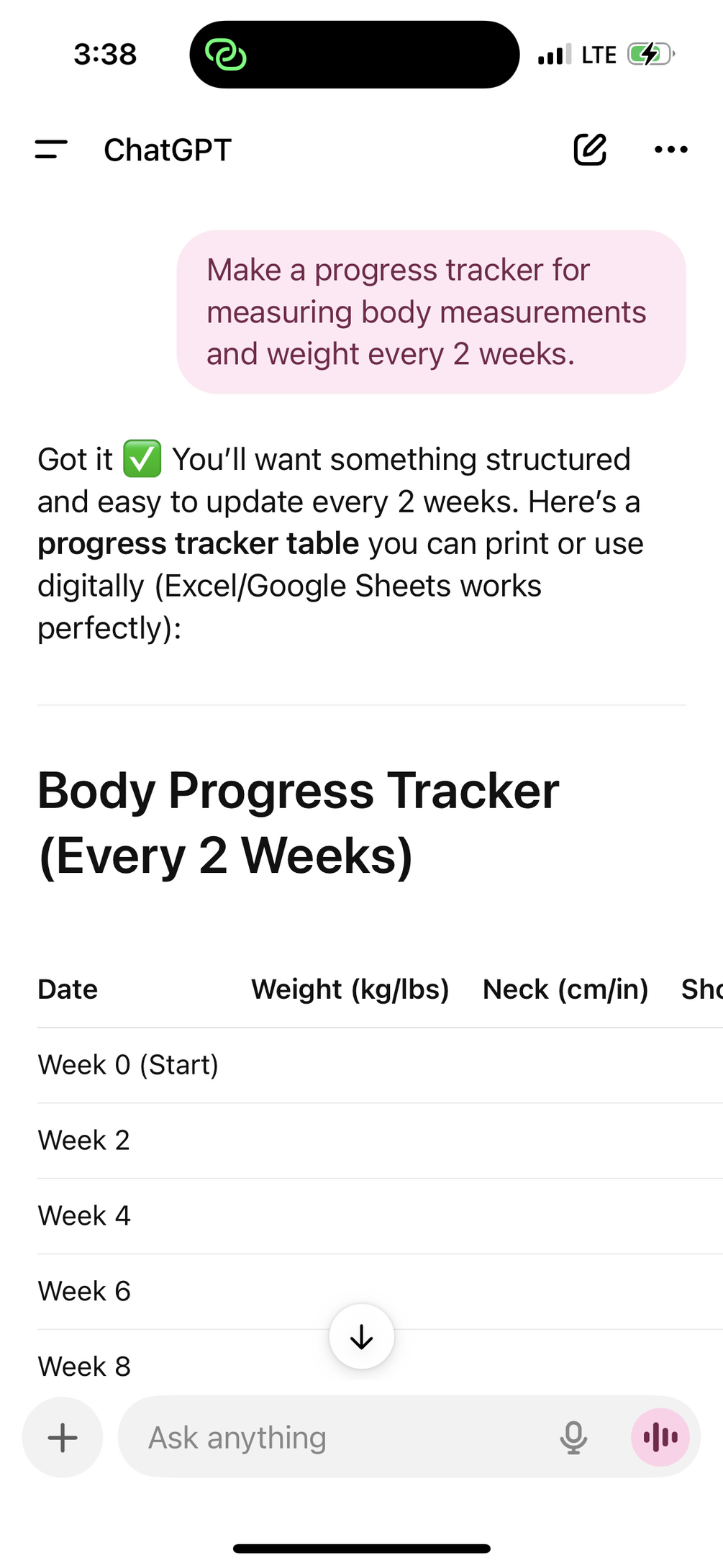Tap the Neck (cm/in) column header
The width and height of the screenshot is (723, 1568).
565,989
